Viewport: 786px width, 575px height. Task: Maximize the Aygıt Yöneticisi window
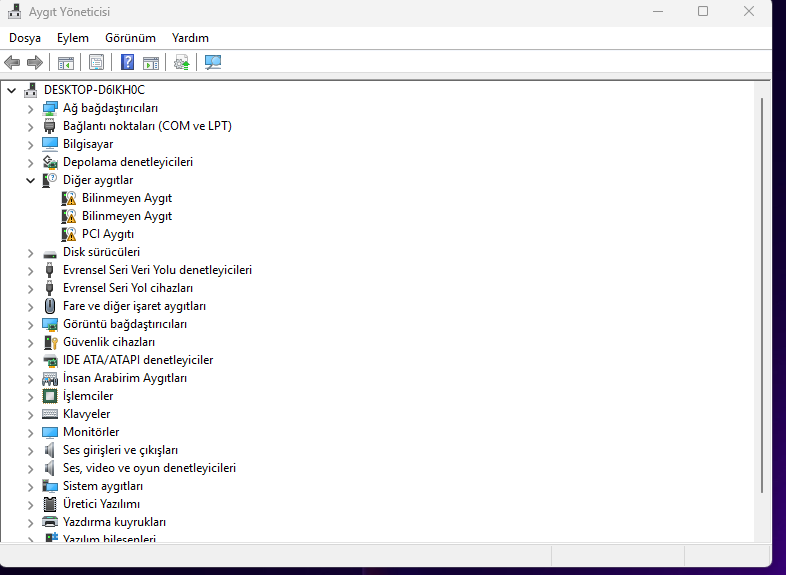703,11
